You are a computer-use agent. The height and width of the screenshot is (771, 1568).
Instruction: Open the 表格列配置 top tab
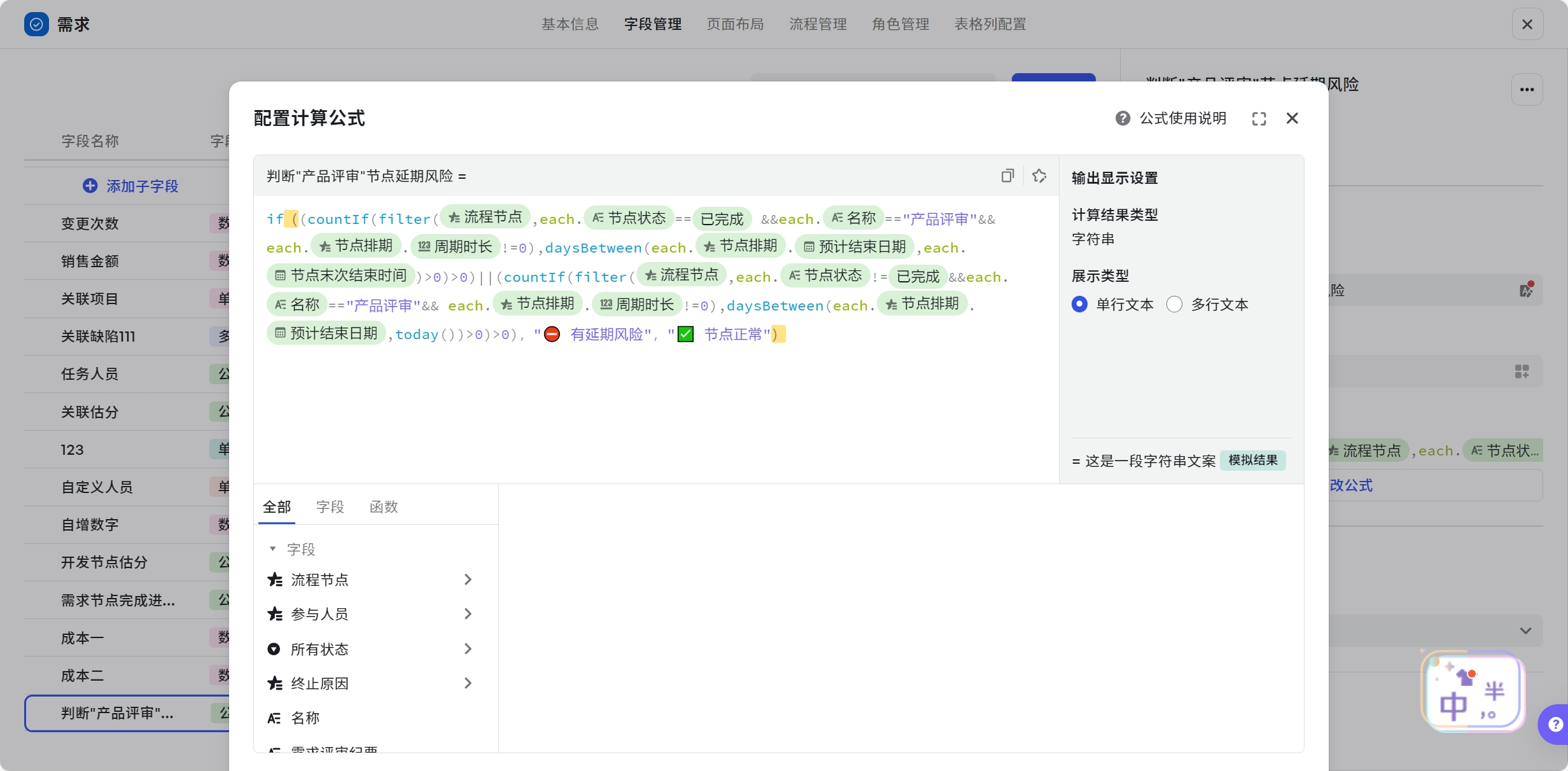[990, 24]
